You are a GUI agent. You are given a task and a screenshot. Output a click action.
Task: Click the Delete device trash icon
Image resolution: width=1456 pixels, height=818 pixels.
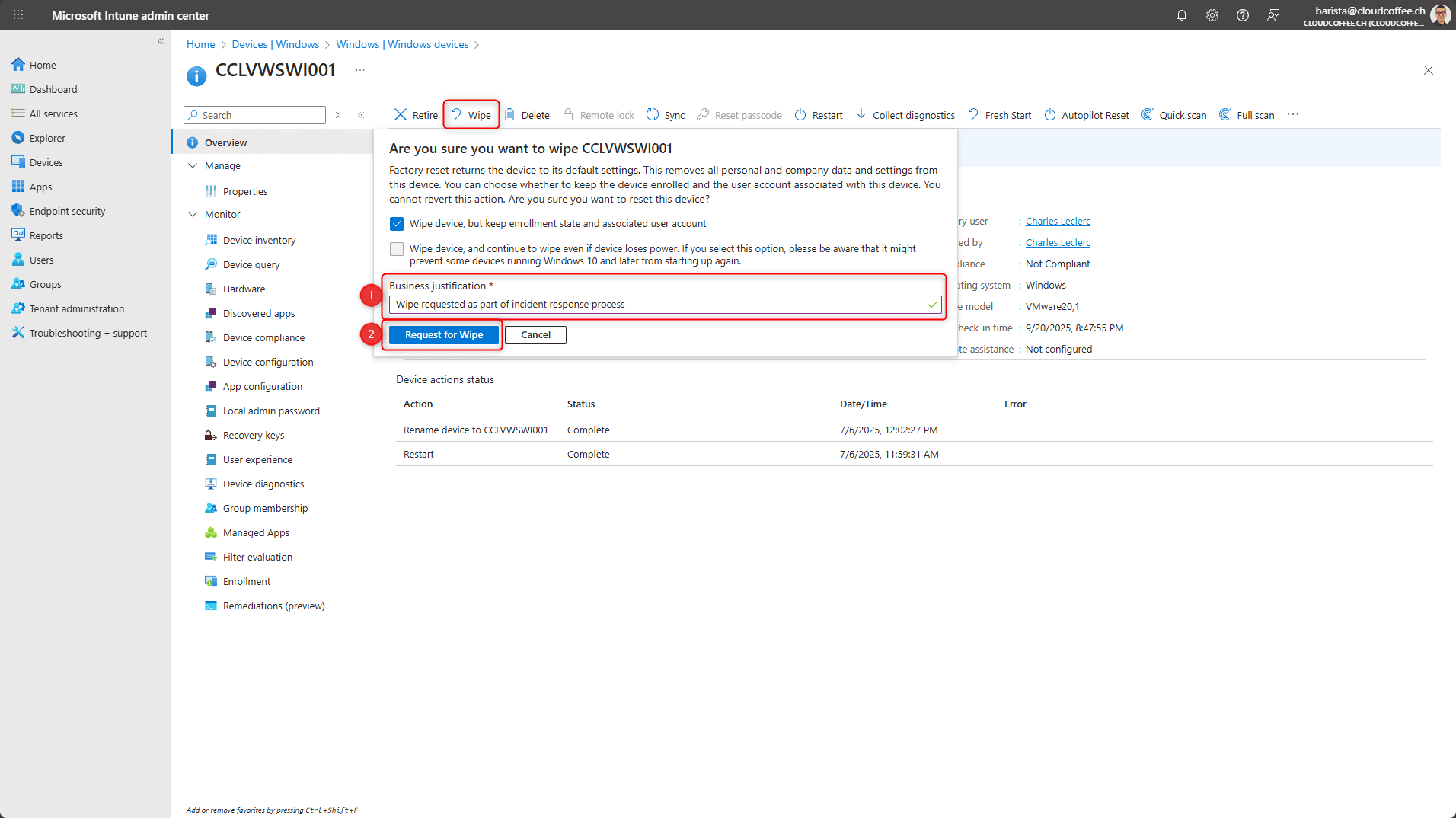tap(509, 115)
